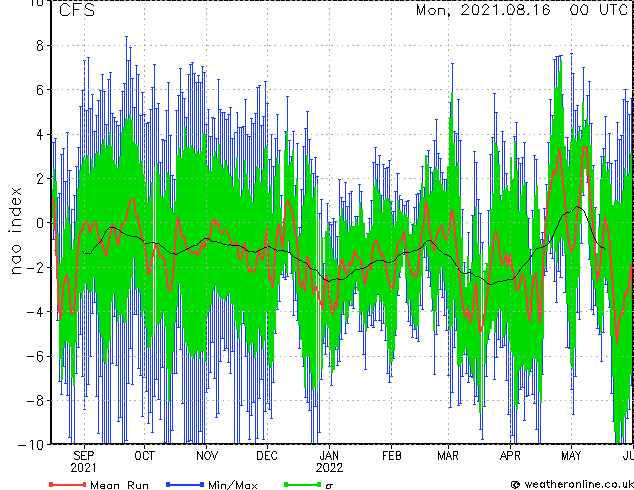Click the 'DEC' x-axis label
The width and height of the screenshot is (634, 490).
click(267, 456)
